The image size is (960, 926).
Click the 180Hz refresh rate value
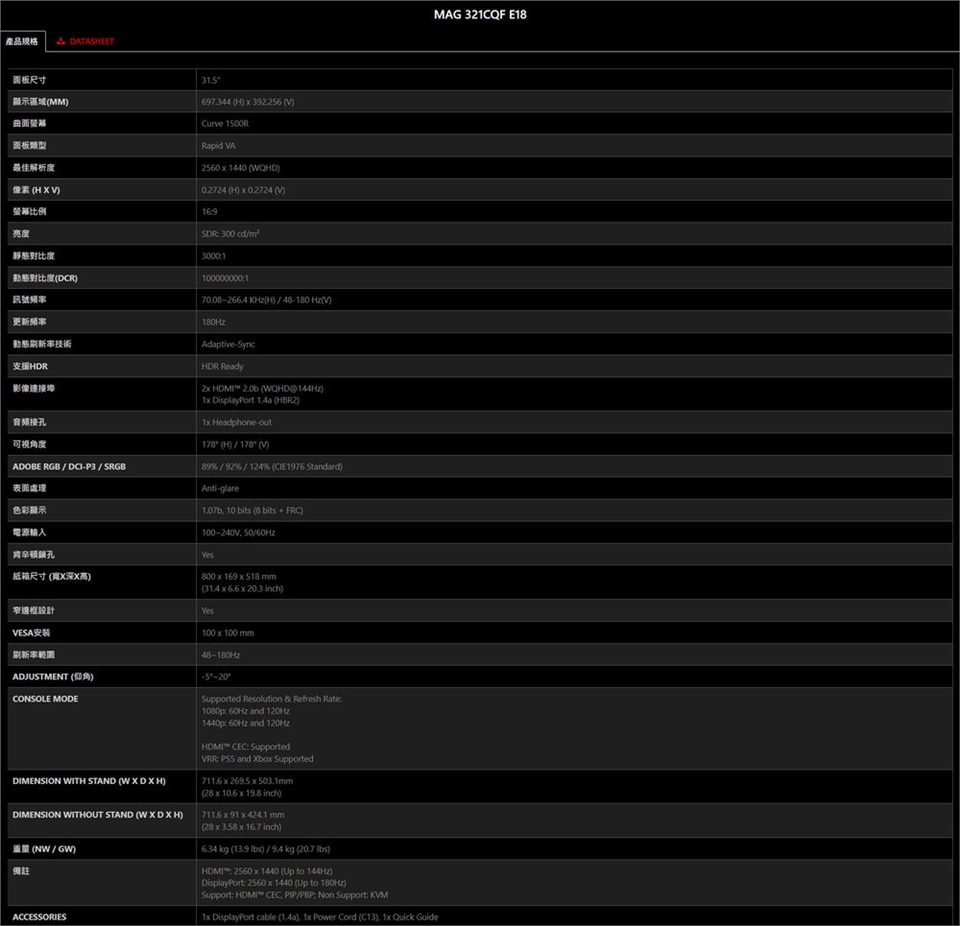click(x=213, y=321)
